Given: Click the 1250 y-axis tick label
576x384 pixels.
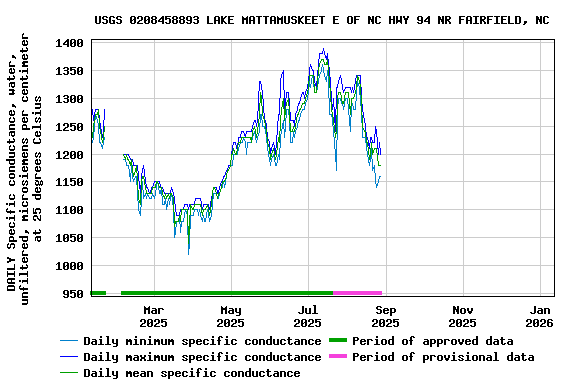Looking at the screenshot, I should 69,127.
